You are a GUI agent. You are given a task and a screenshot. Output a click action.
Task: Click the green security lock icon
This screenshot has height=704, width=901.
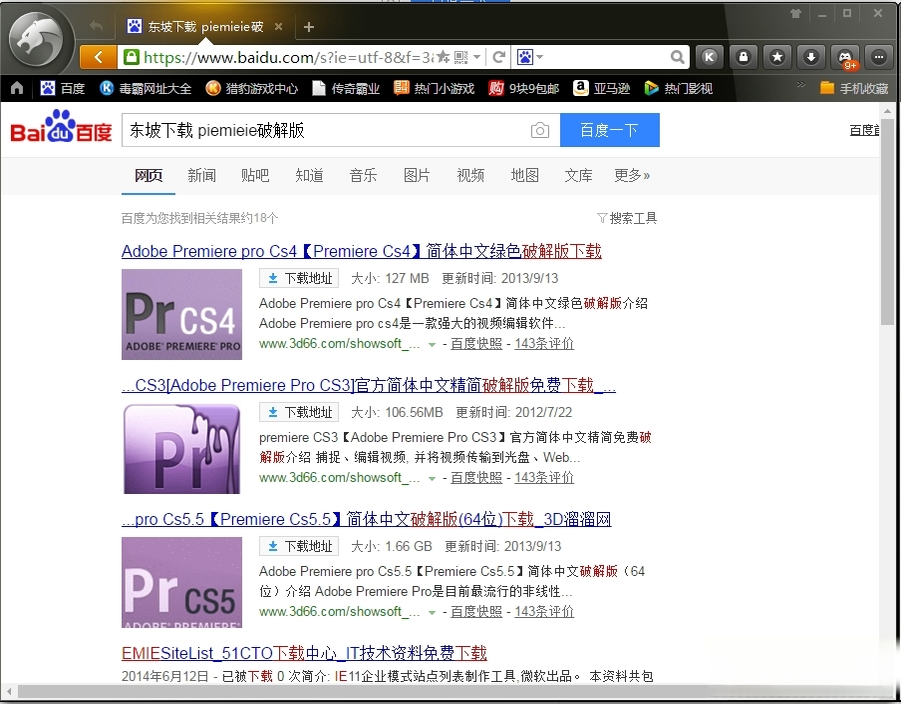[132, 57]
